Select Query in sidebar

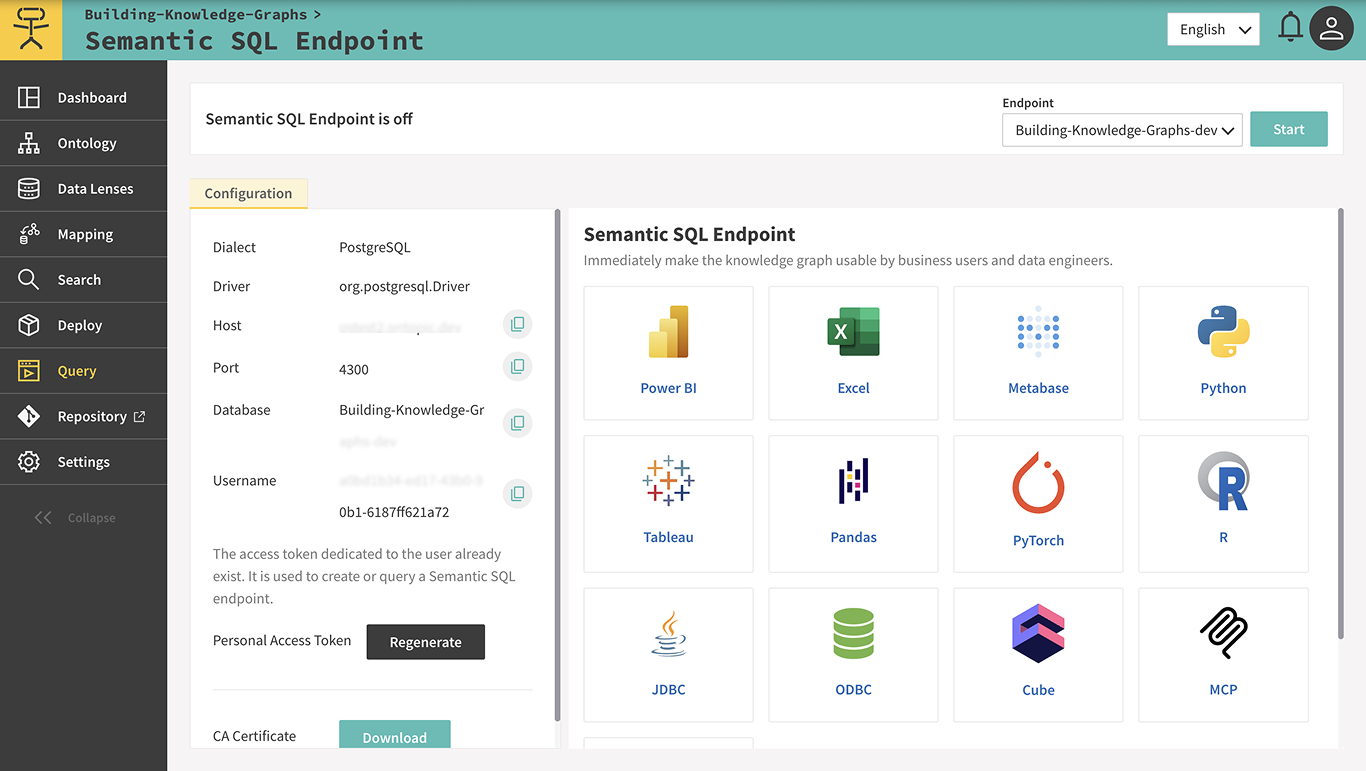tap(83, 371)
